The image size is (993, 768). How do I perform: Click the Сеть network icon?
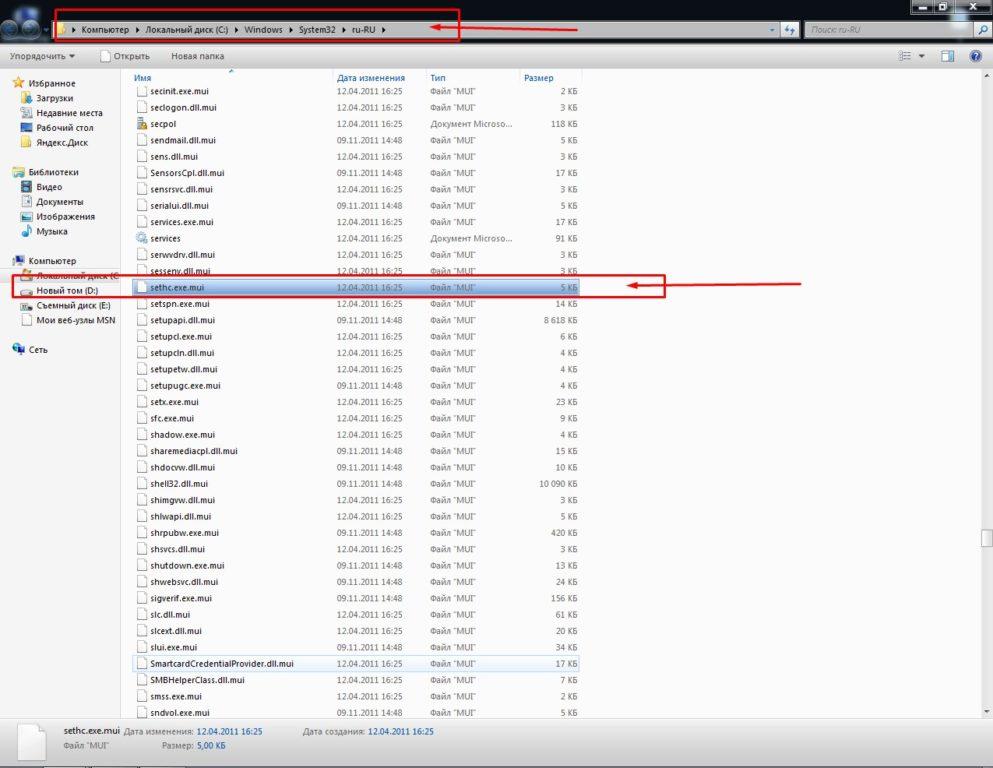[18, 349]
